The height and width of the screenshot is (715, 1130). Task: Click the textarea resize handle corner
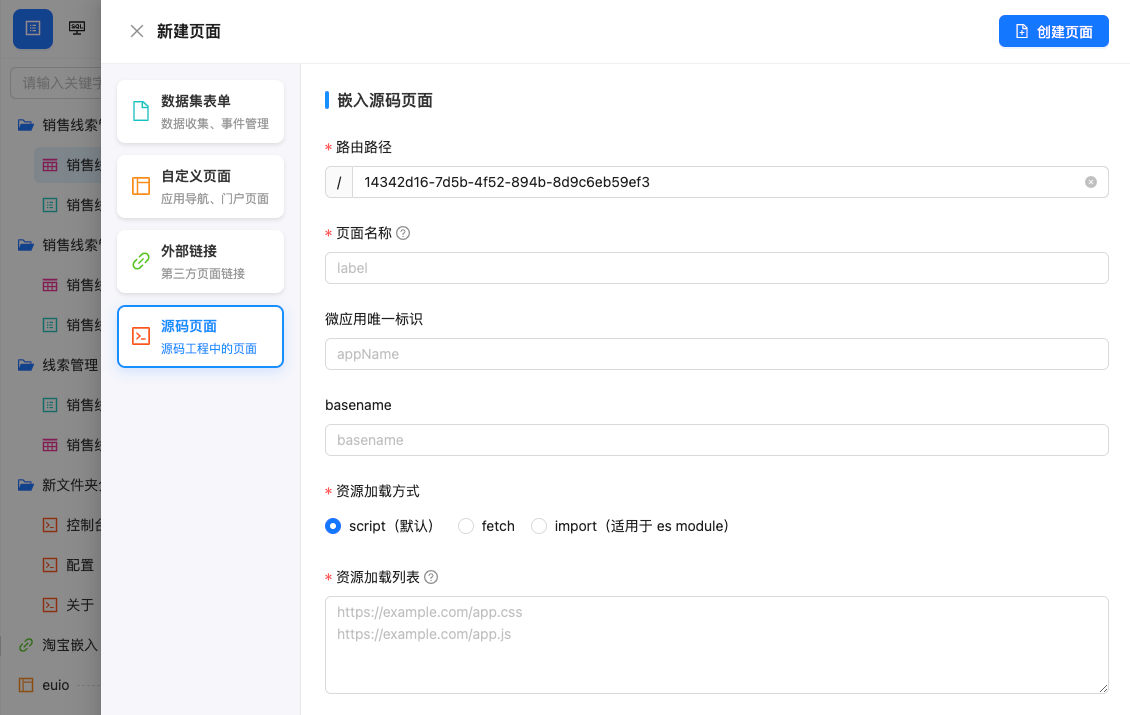point(1103,688)
